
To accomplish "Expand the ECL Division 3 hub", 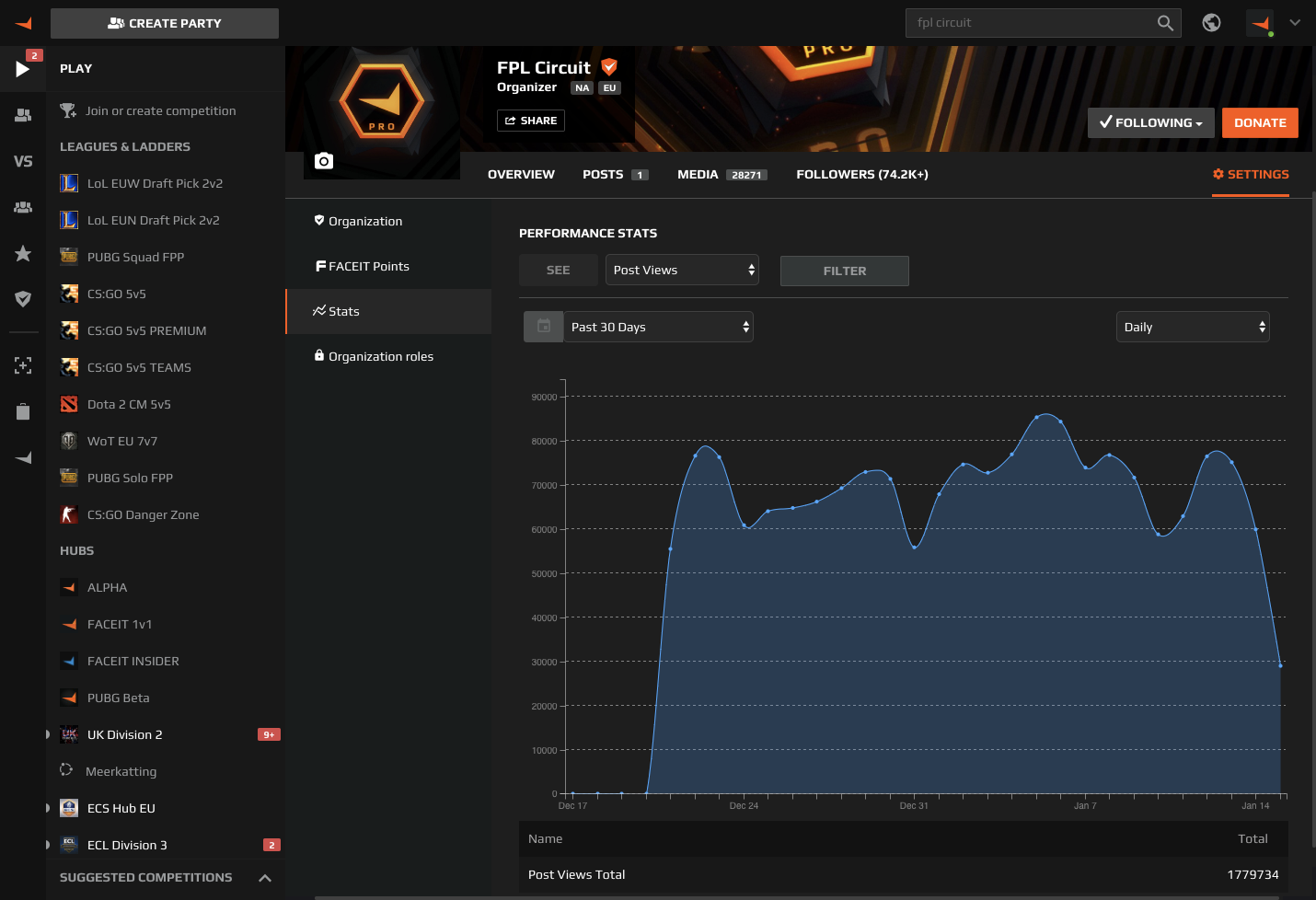I will (48, 845).
